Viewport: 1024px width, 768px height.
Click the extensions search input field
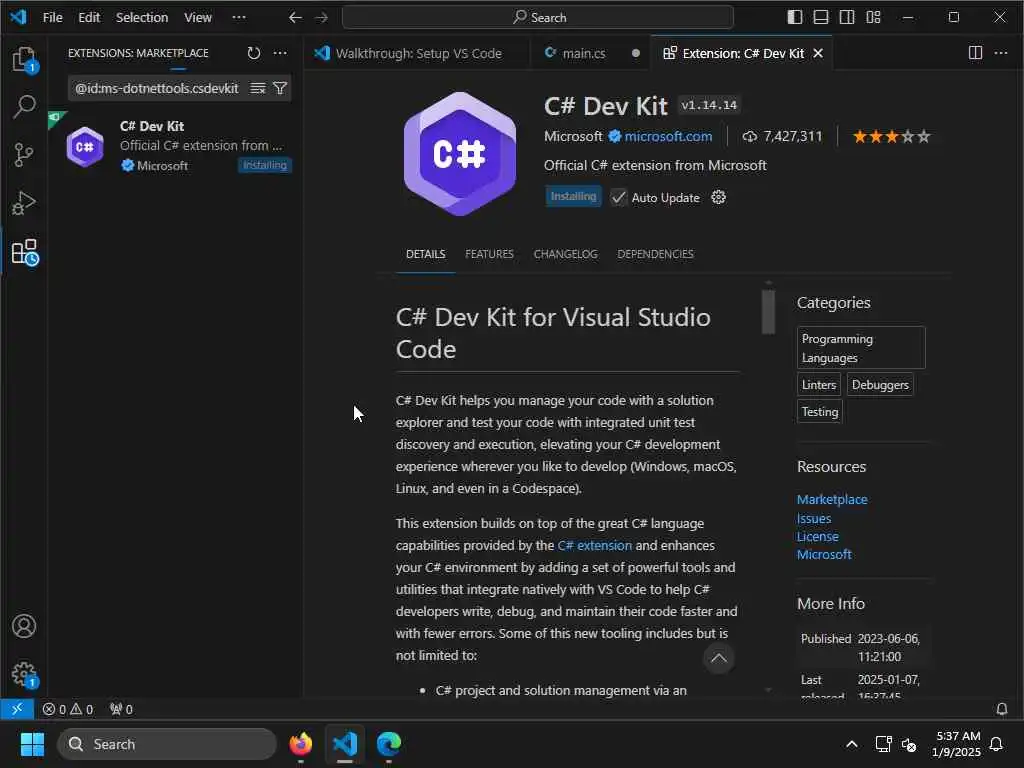click(x=157, y=88)
